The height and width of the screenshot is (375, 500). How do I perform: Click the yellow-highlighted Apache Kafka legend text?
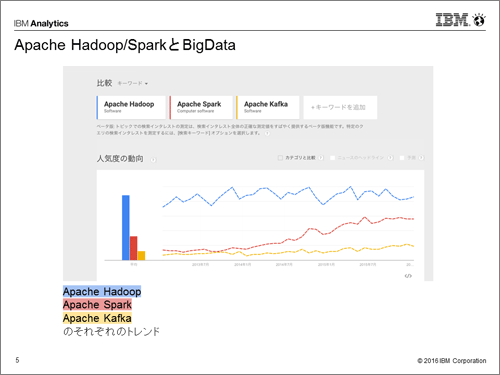click(97, 318)
